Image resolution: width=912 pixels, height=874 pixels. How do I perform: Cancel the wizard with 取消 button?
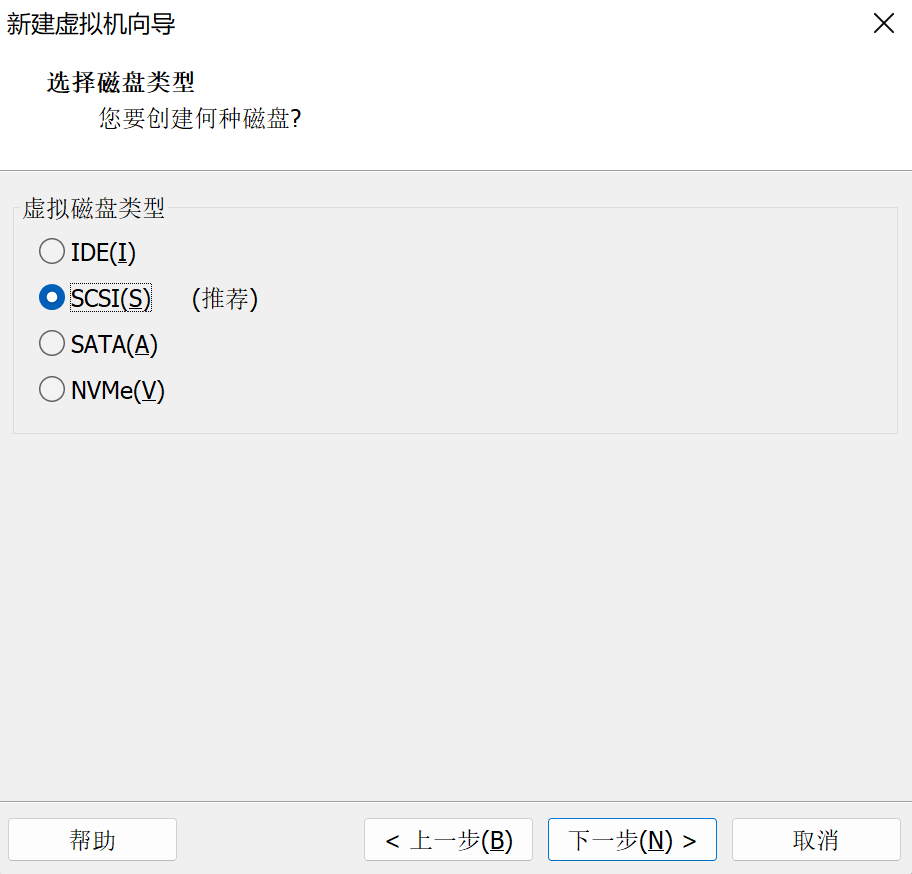[816, 840]
